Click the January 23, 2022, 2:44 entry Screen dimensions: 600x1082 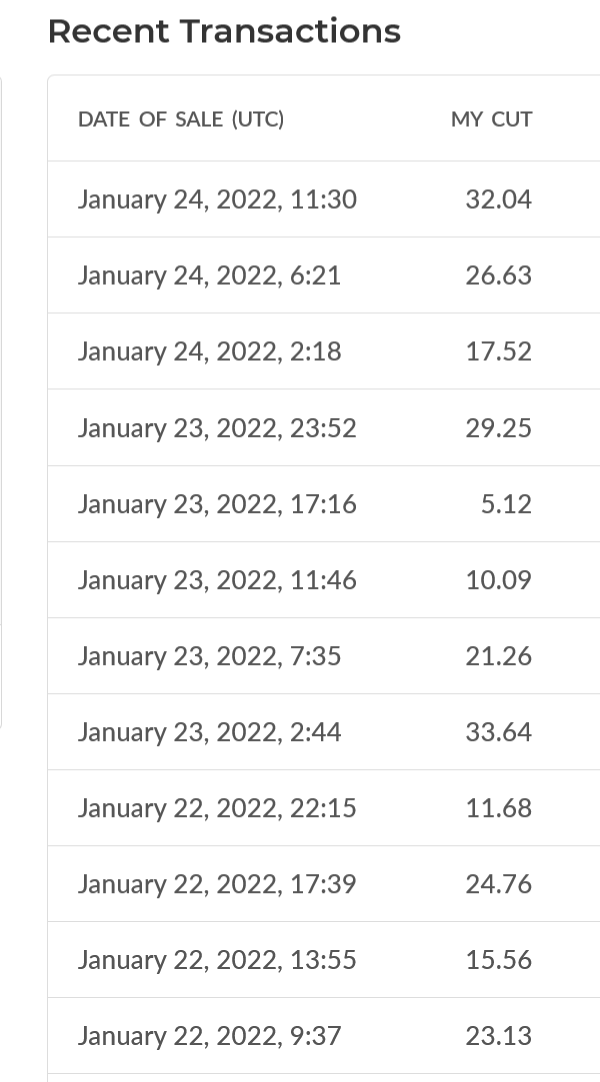pyautogui.click(x=324, y=731)
